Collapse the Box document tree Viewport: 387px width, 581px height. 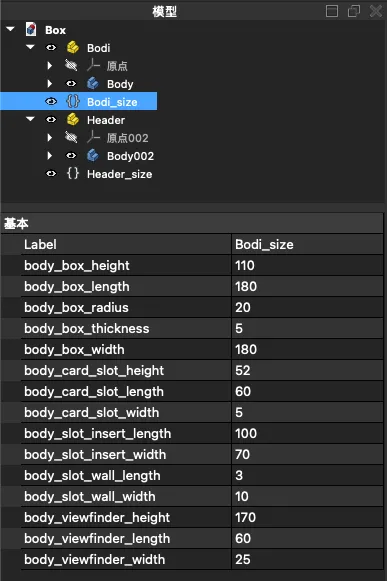pos(11,29)
